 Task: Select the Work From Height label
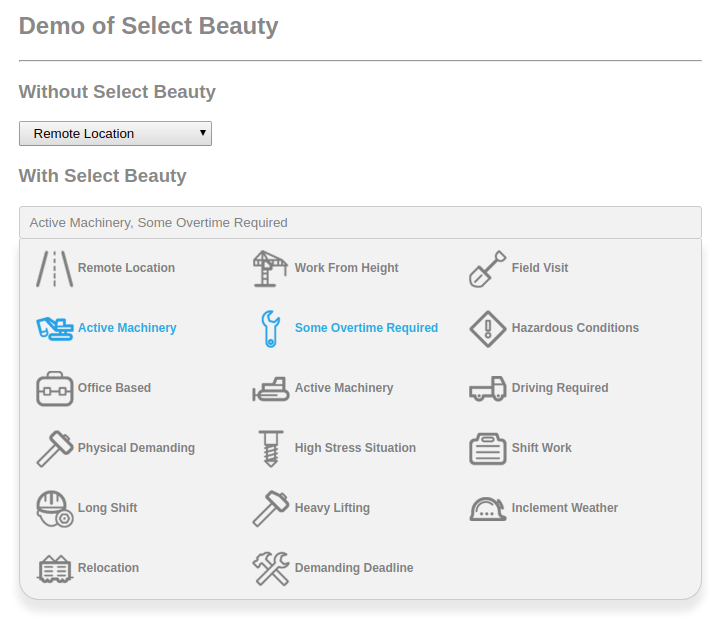coord(346,268)
